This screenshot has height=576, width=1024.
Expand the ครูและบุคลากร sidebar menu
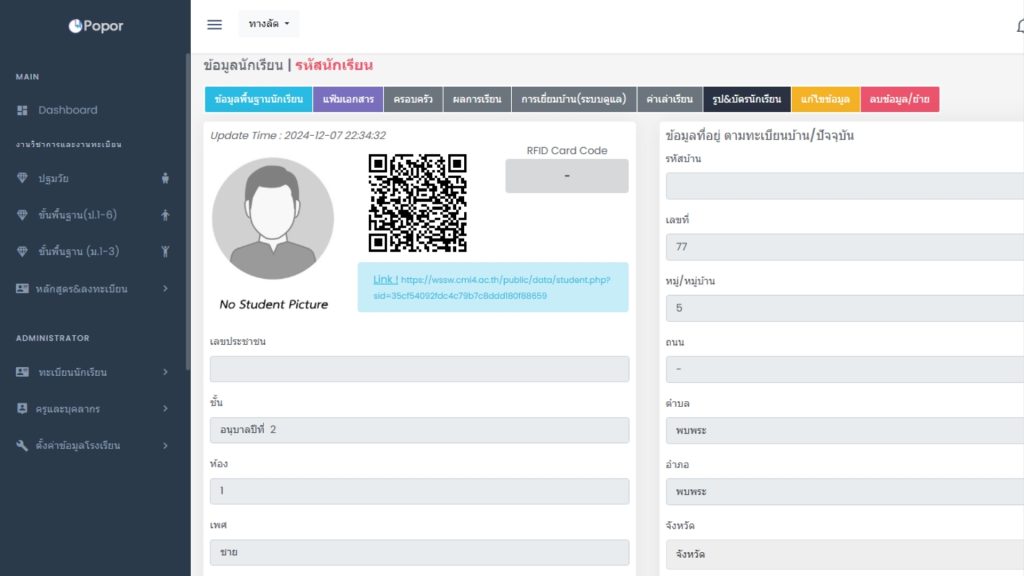pos(92,409)
